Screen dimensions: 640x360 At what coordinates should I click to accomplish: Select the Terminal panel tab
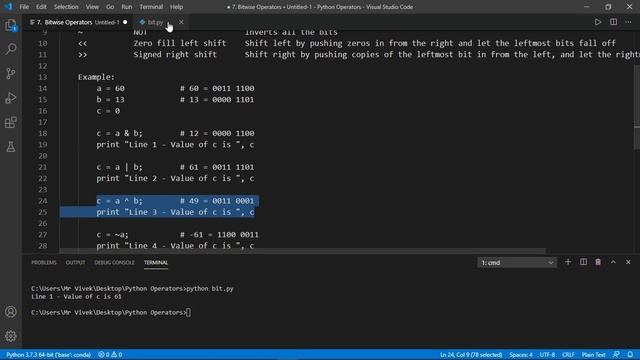point(156,262)
